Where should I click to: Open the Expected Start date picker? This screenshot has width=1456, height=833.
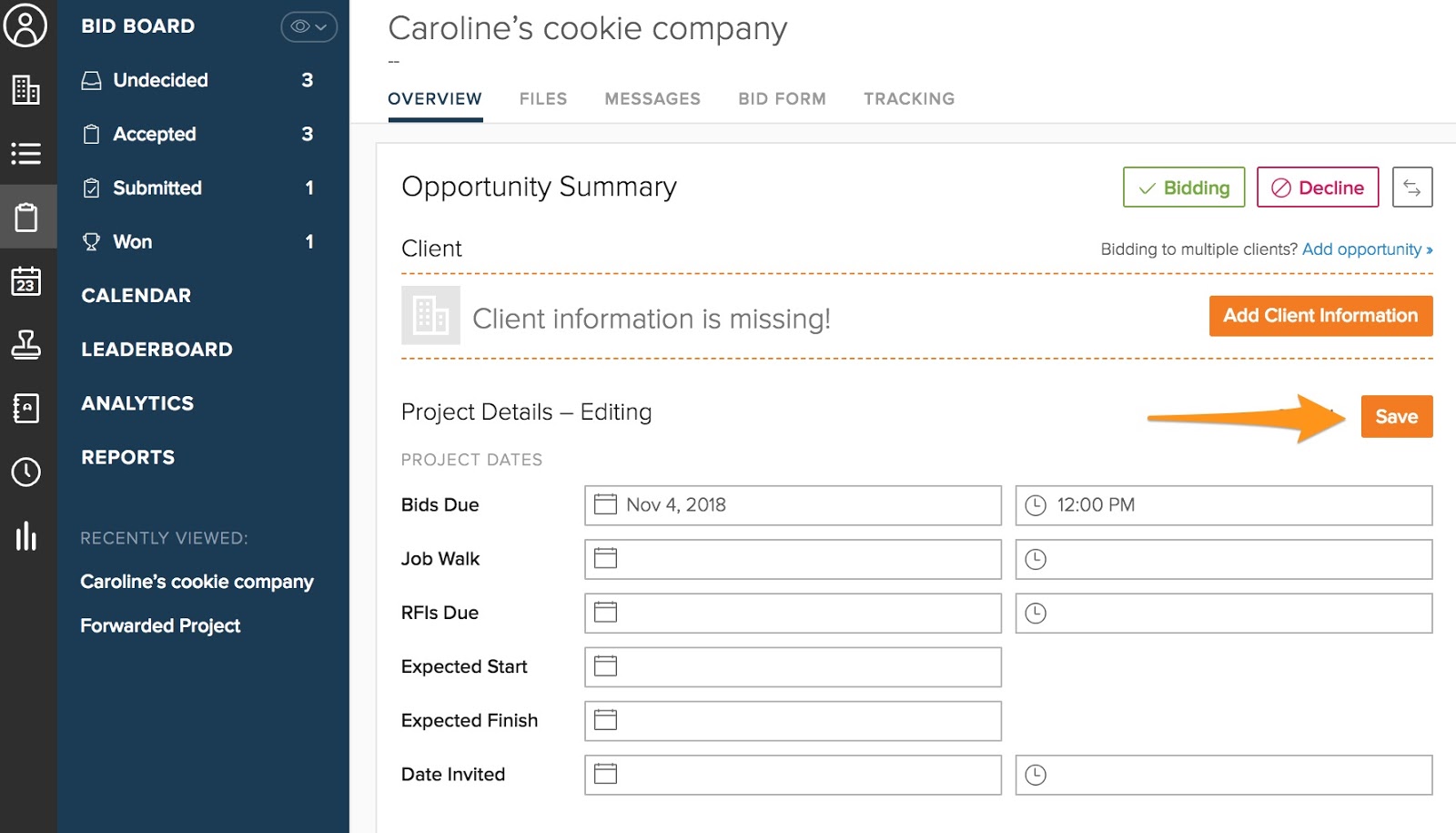point(792,667)
